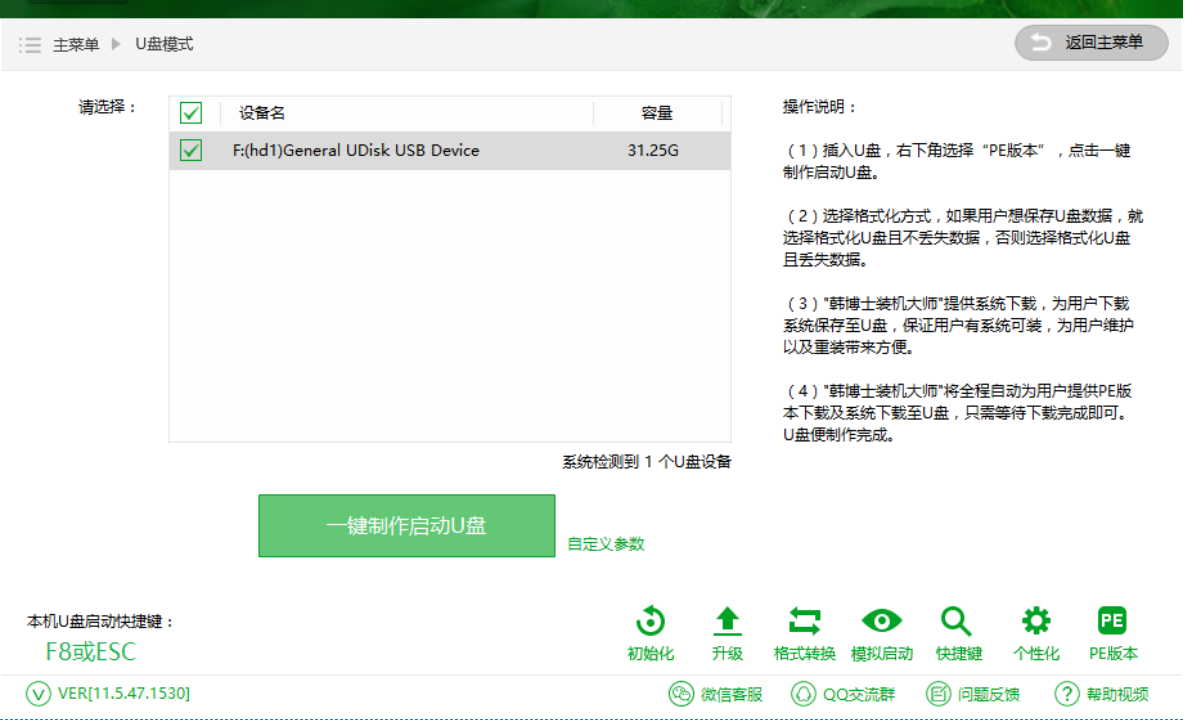Click the 初始化 (initialize) icon
Screen dimensions: 1187x722
coord(651,622)
